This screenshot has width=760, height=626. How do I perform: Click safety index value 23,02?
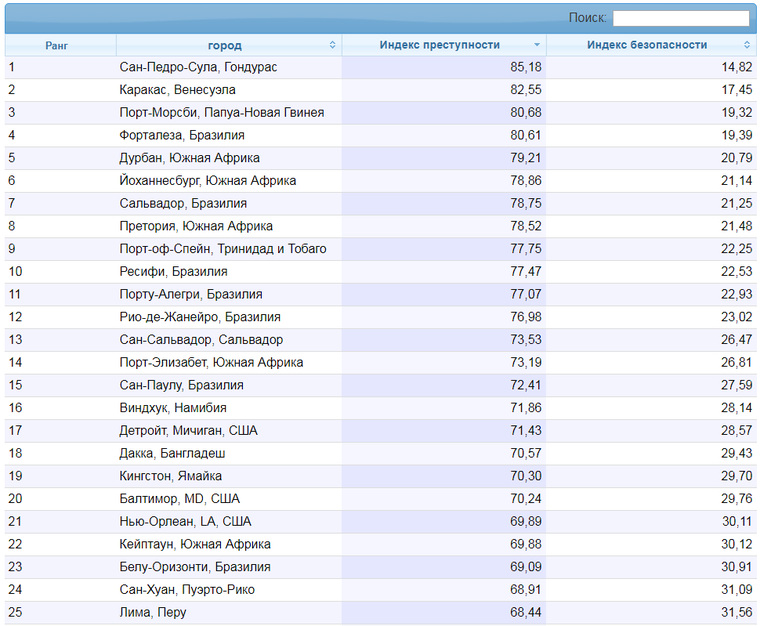[x=737, y=317]
